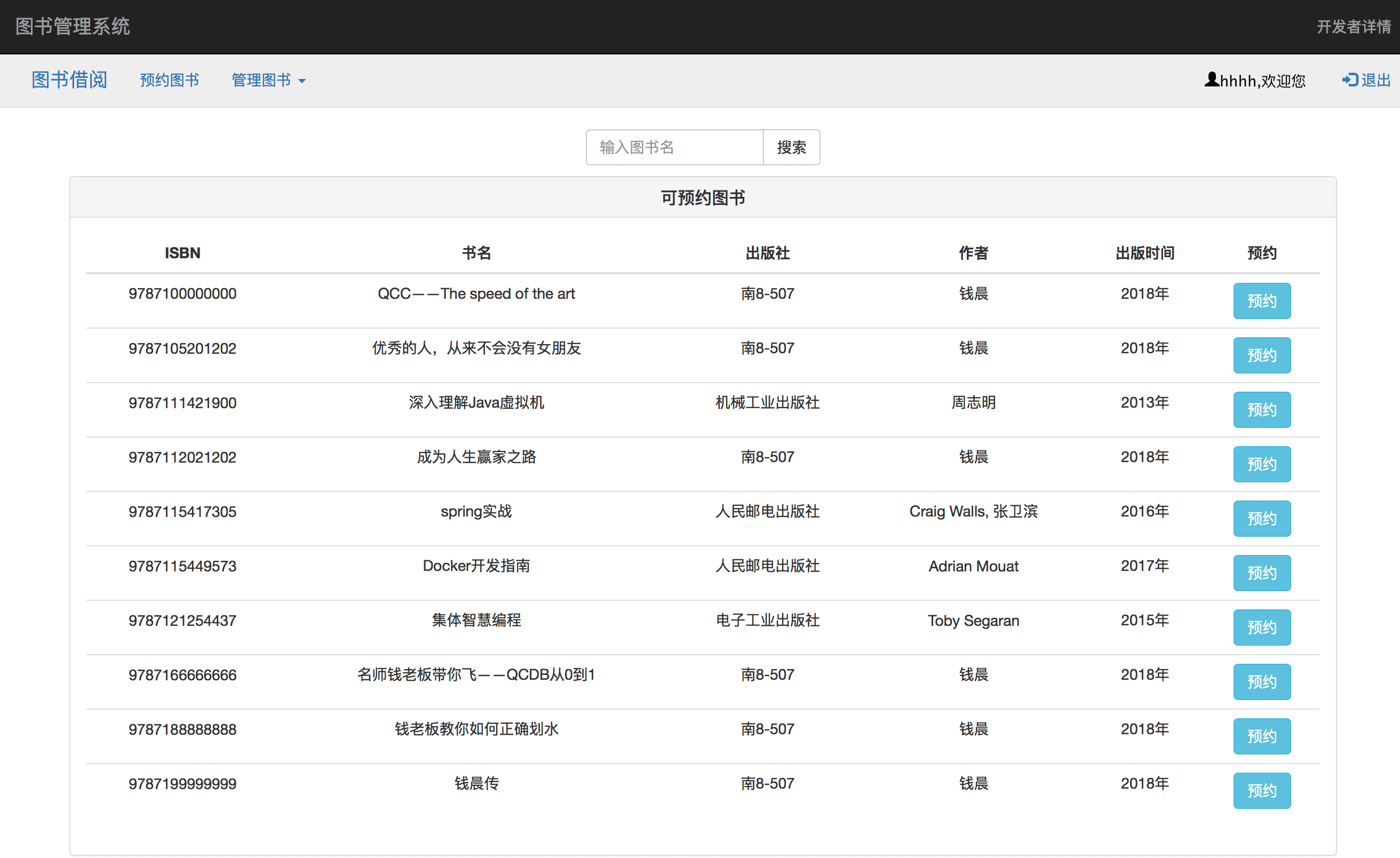Click the 预约 column header
1400x858 pixels.
[x=1261, y=253]
